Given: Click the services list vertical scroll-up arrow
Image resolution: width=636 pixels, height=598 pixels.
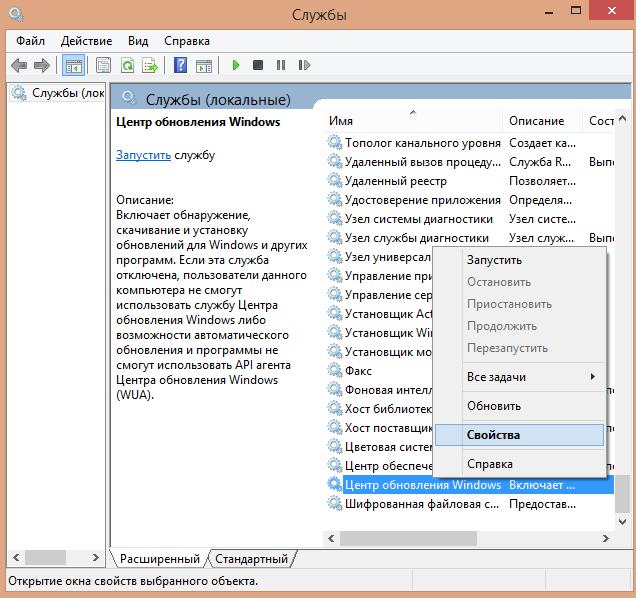Looking at the screenshot, I should [622, 119].
